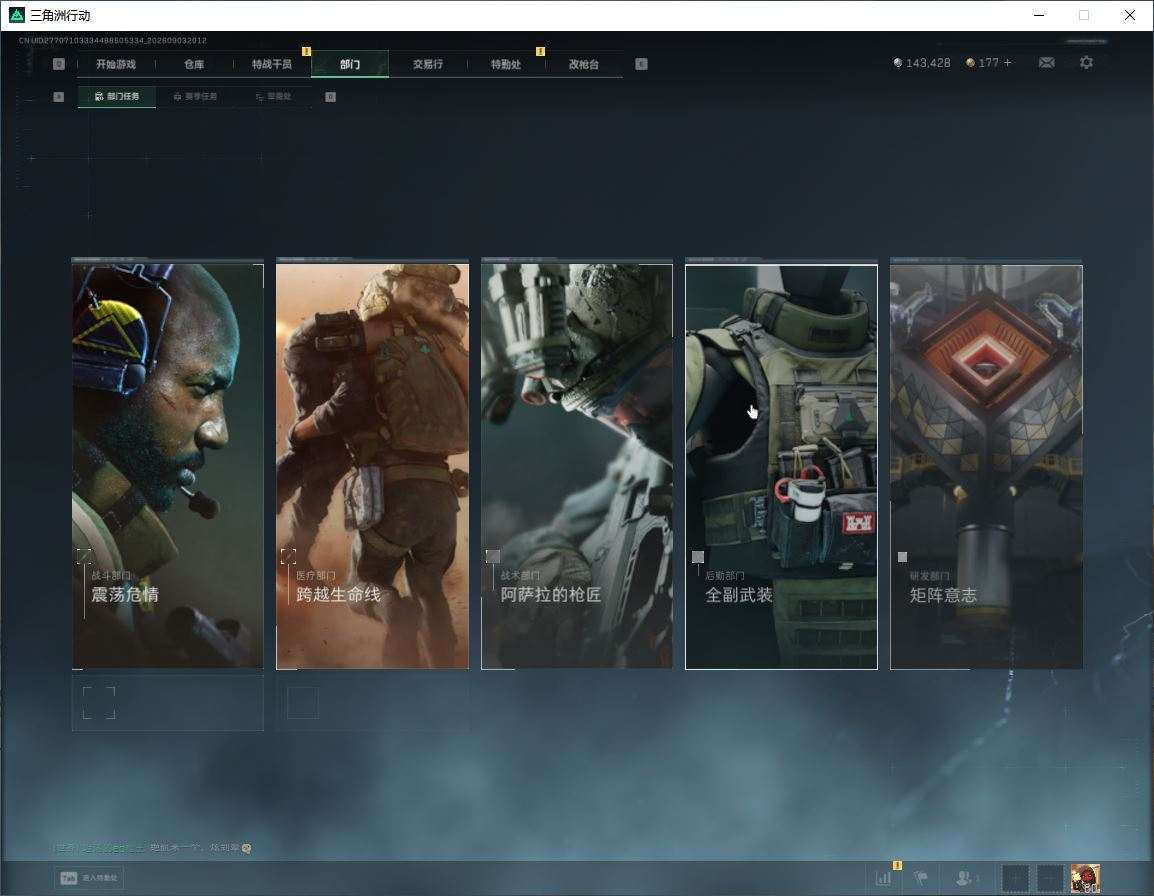This screenshot has width=1154, height=896.
Task: Click the world chat message line
Action: (x=152, y=848)
